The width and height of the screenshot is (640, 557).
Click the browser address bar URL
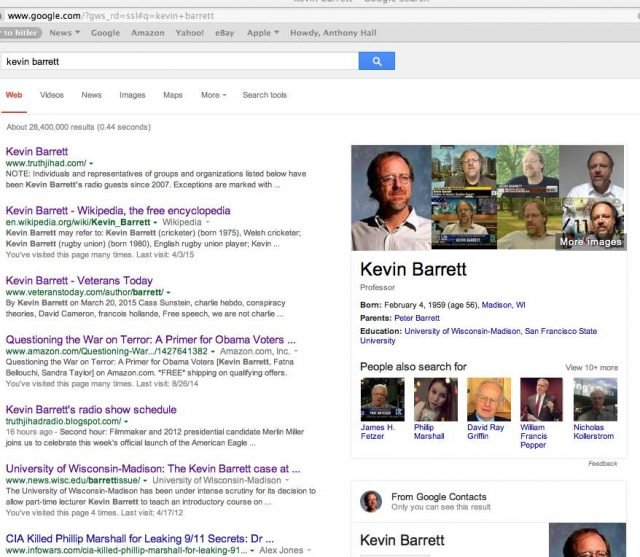click(111, 16)
